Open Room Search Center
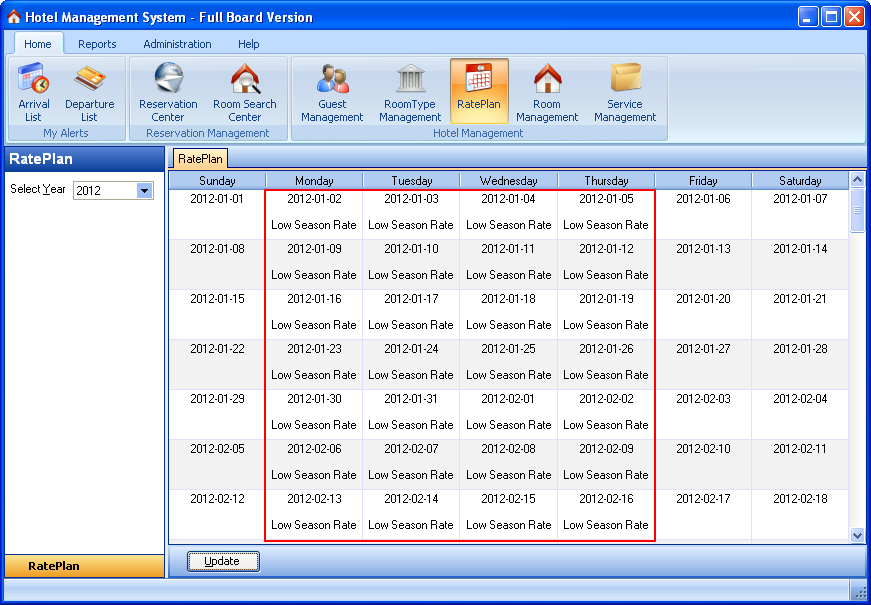 click(244, 91)
